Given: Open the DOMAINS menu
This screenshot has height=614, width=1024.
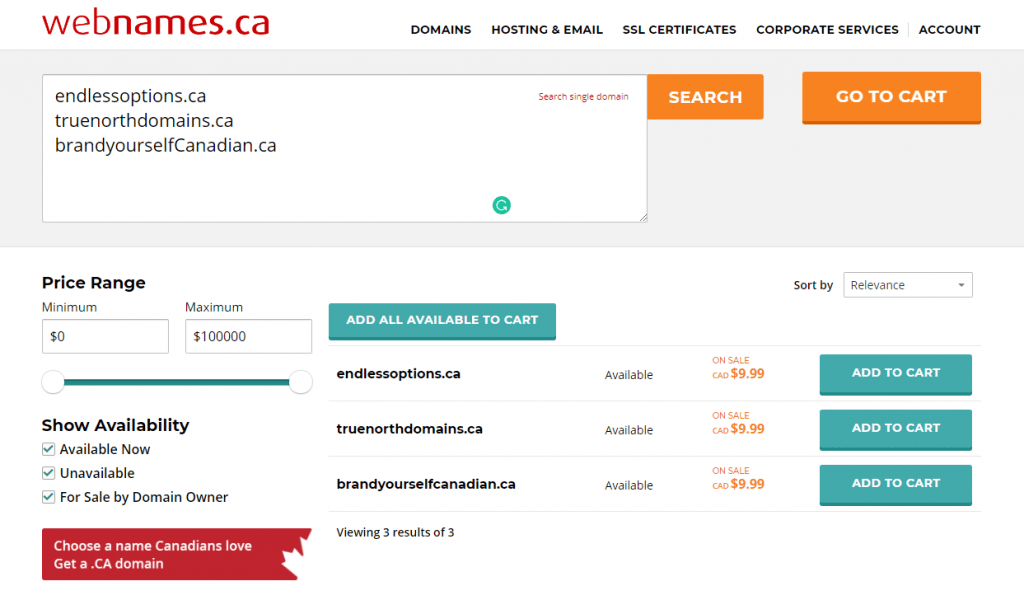Looking at the screenshot, I should 441,29.
